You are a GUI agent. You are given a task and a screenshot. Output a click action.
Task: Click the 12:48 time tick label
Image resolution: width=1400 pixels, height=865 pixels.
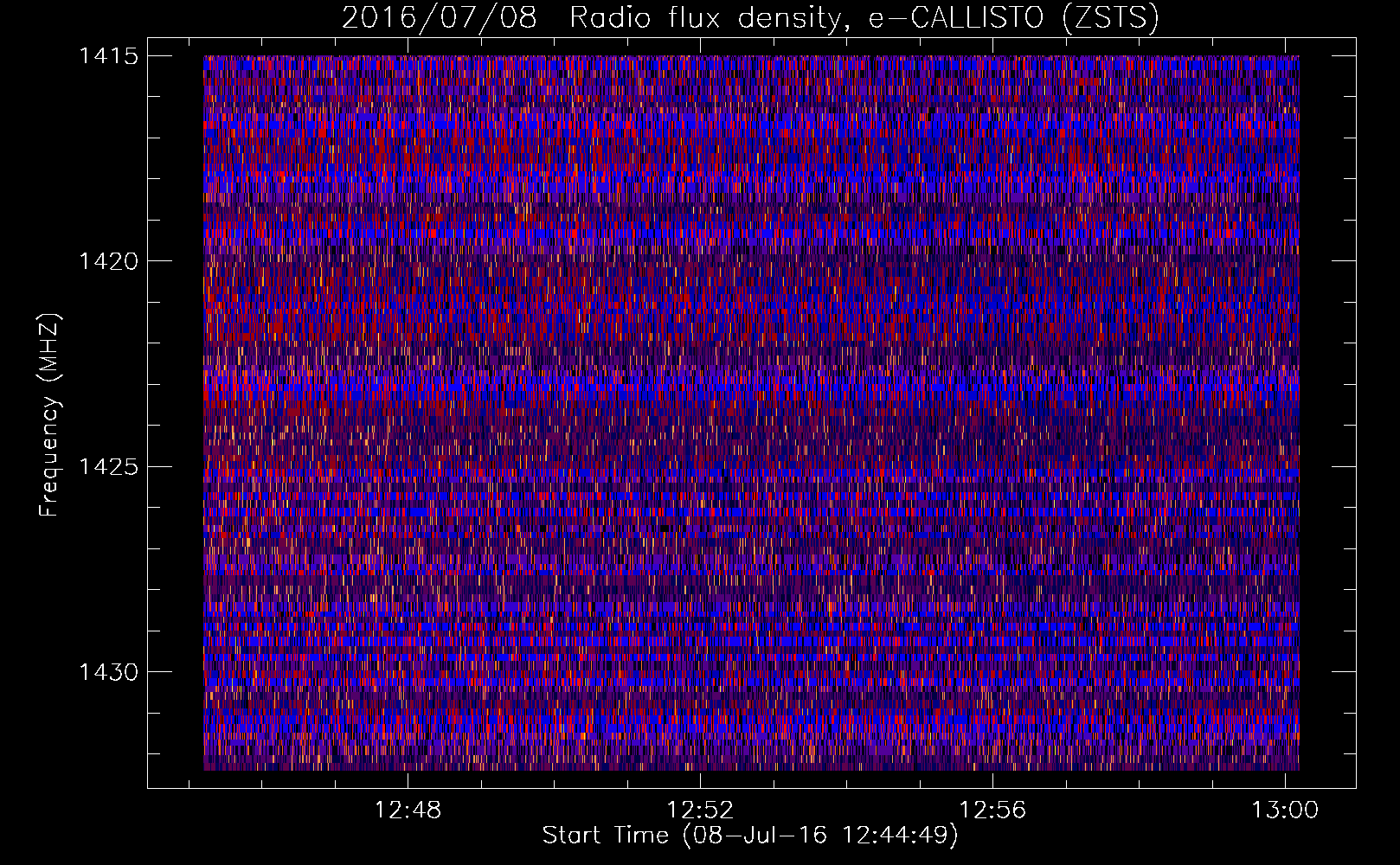click(x=408, y=811)
